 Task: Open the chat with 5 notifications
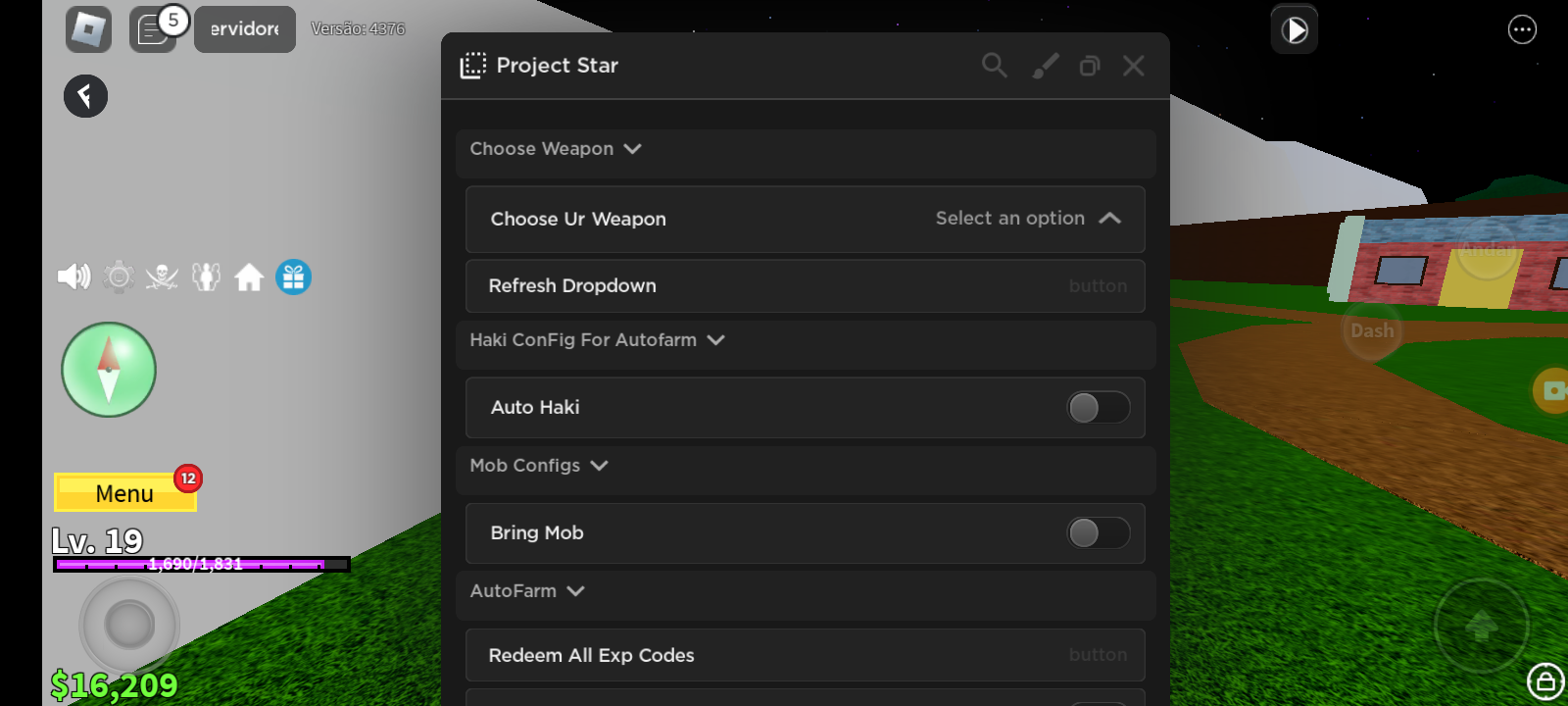(x=154, y=29)
